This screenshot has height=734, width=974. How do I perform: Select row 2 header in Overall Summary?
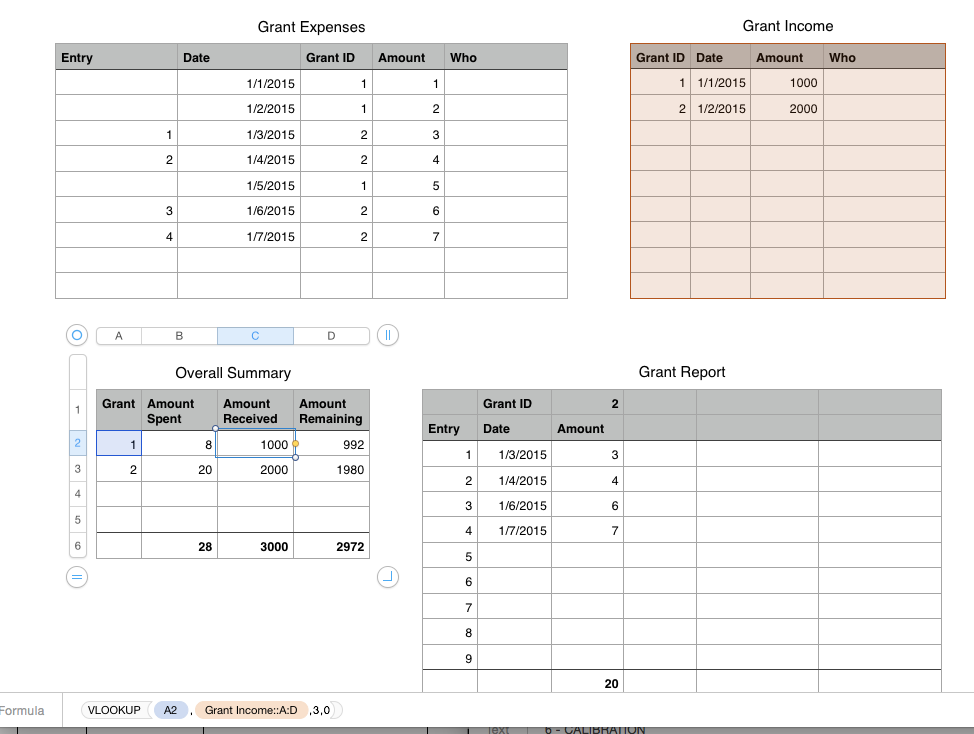(x=77, y=444)
